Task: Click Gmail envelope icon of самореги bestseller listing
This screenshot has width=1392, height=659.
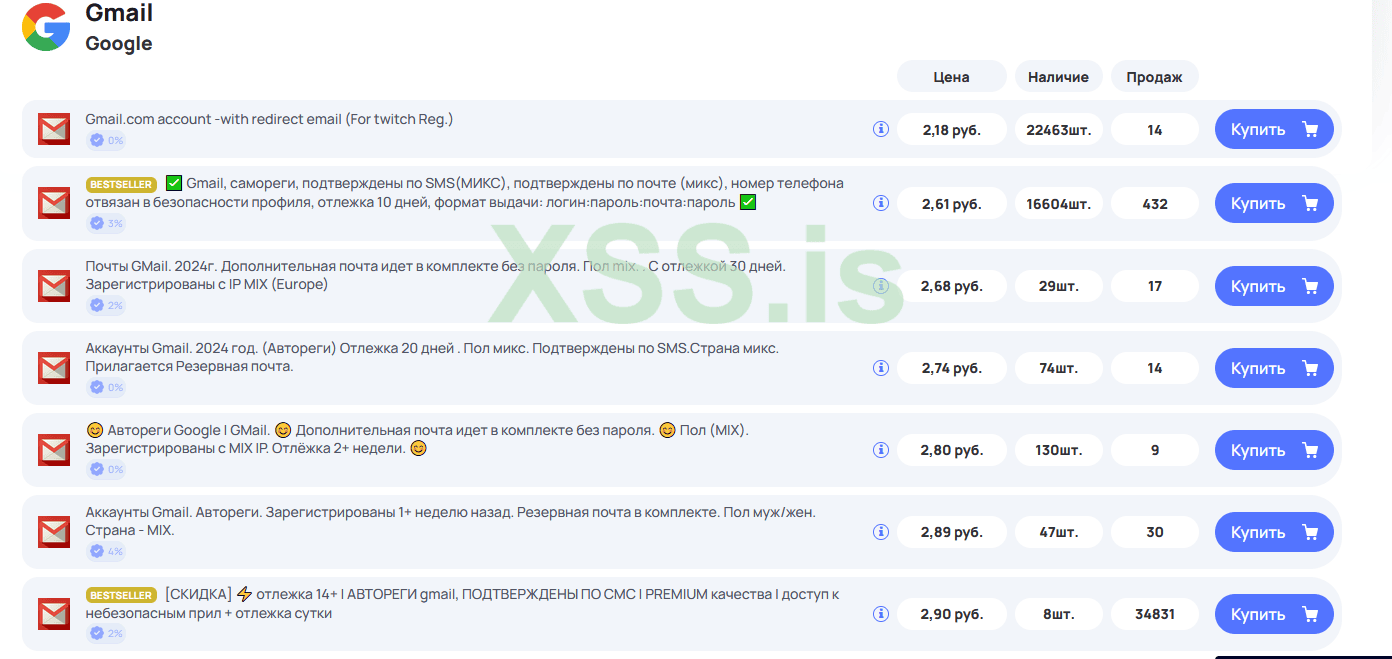Action: click(x=54, y=203)
